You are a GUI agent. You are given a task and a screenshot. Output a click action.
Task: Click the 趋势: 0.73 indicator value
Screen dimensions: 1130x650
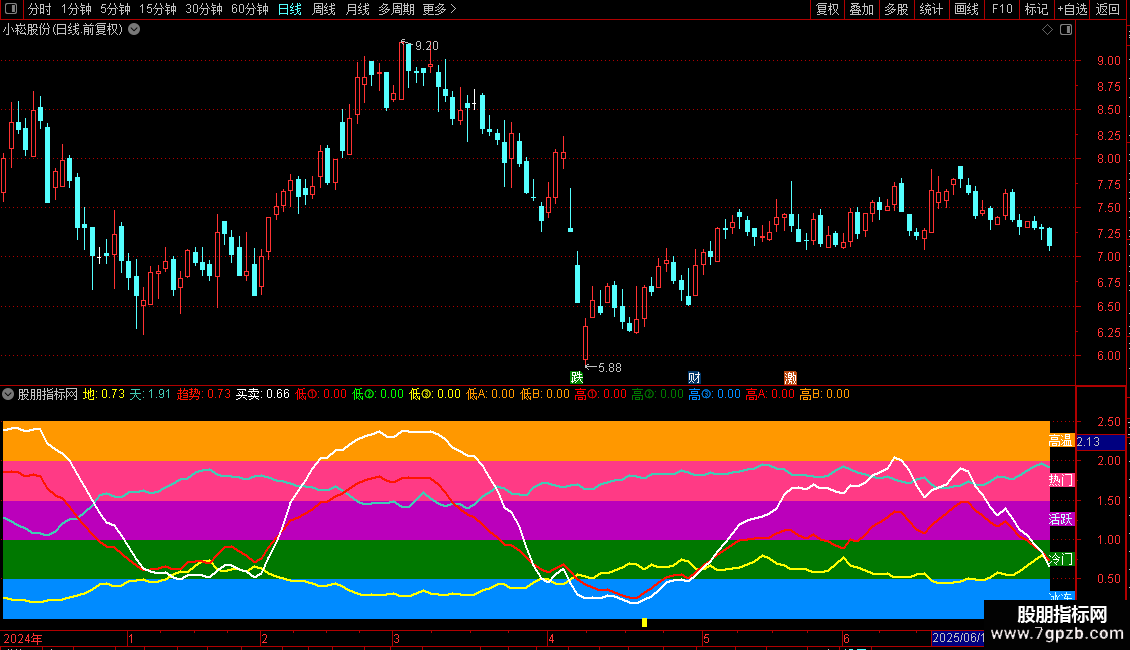pyautogui.click(x=204, y=394)
